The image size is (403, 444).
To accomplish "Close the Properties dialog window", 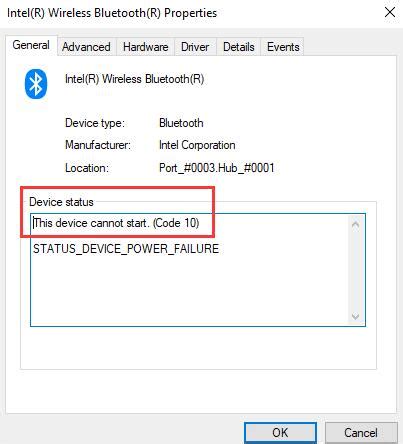I will click(390, 13).
